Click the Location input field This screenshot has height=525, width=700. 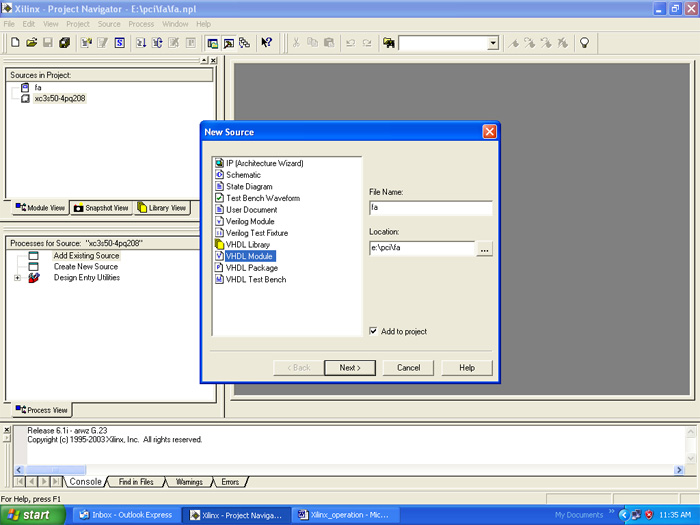coord(422,248)
